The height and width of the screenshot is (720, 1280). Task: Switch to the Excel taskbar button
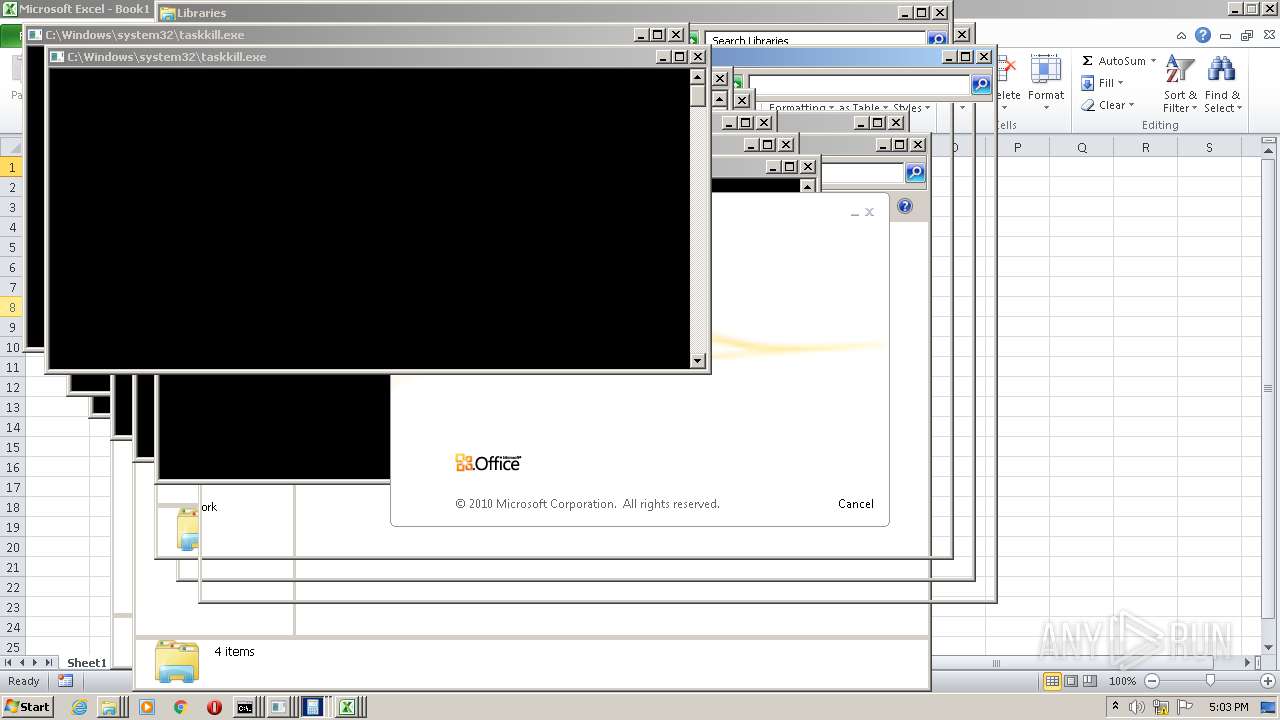tap(347, 707)
